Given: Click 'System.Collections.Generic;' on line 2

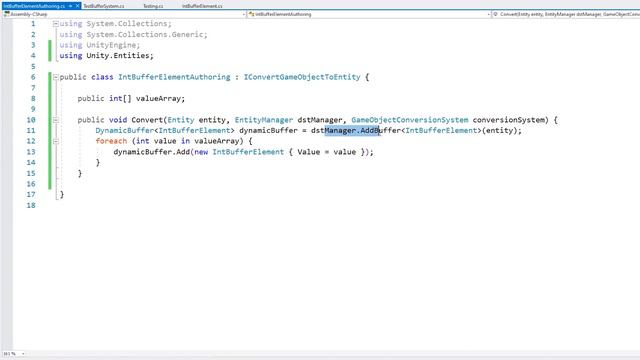Looking at the screenshot, I should coord(147,35).
